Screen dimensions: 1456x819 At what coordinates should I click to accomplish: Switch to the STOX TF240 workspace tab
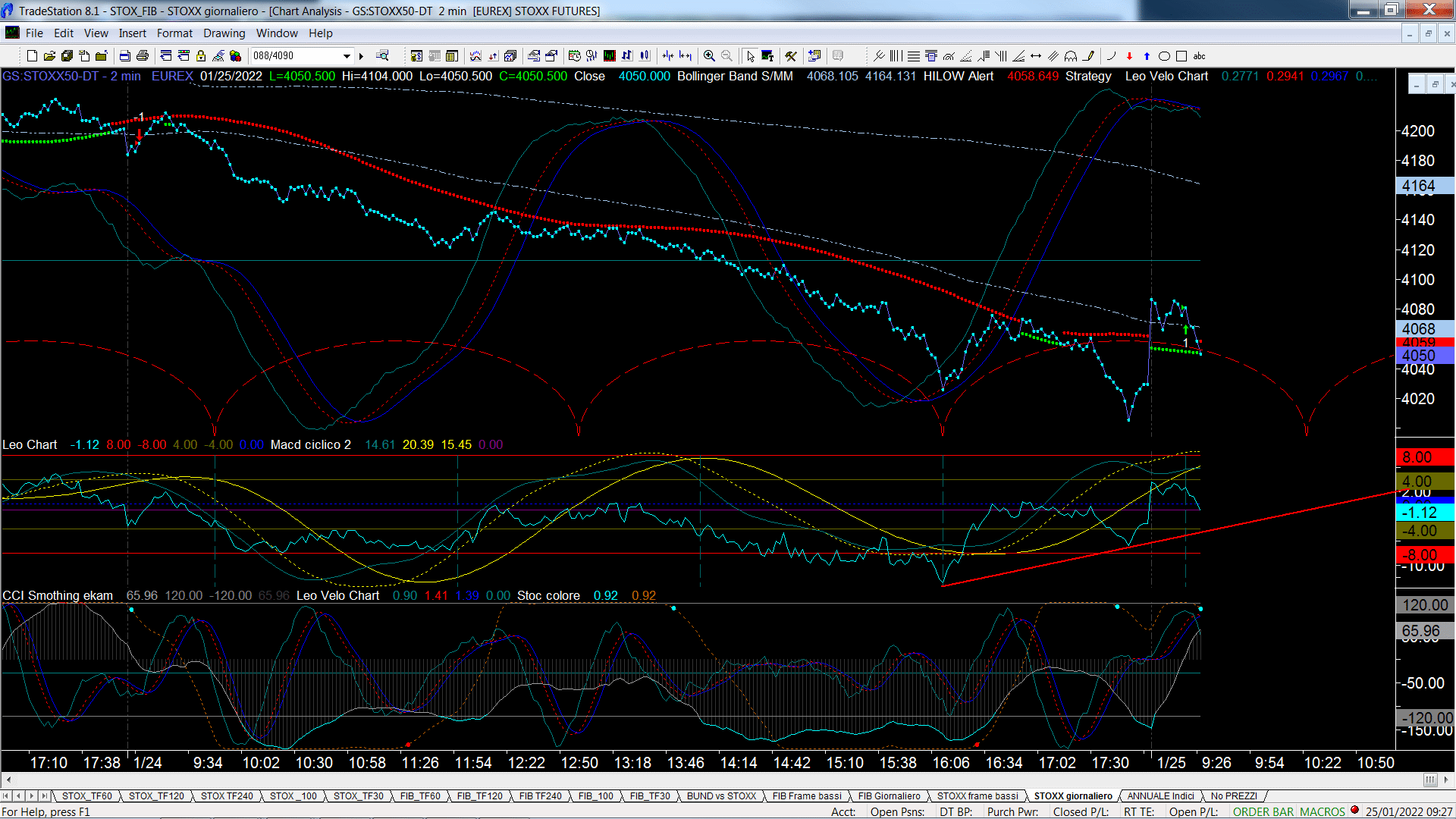coord(227,796)
